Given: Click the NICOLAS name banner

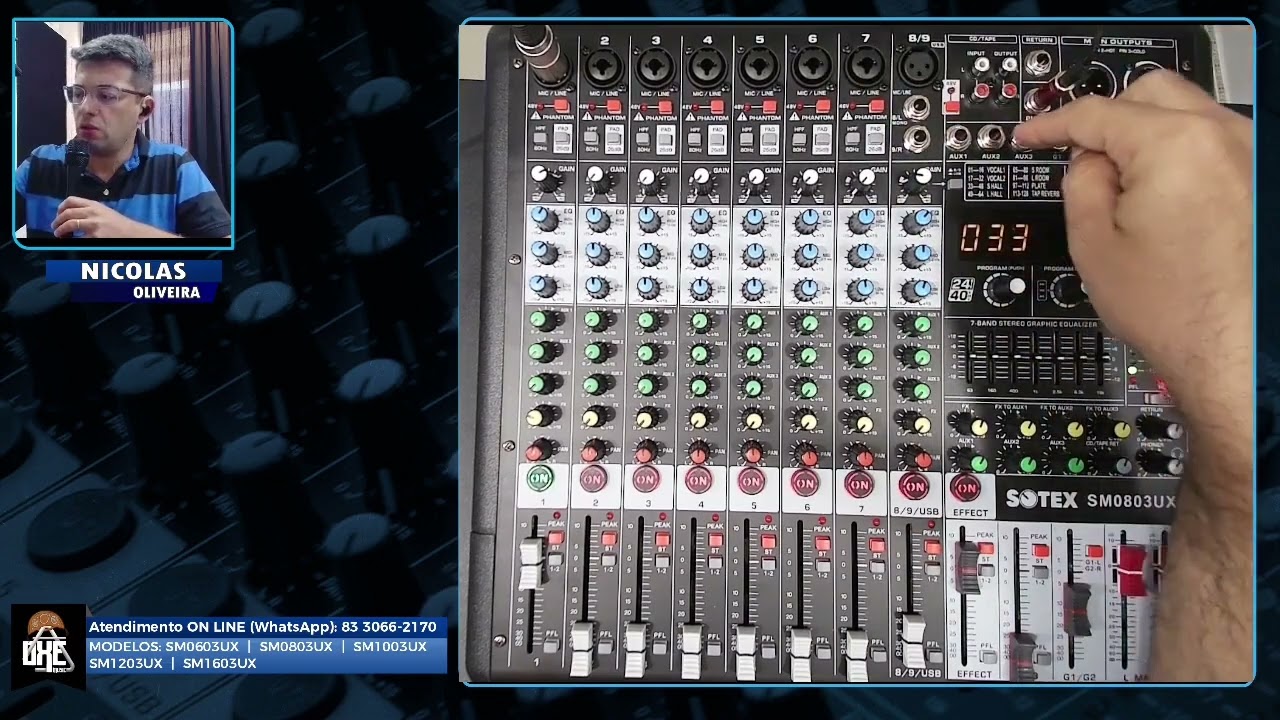Looking at the screenshot, I should (x=134, y=271).
